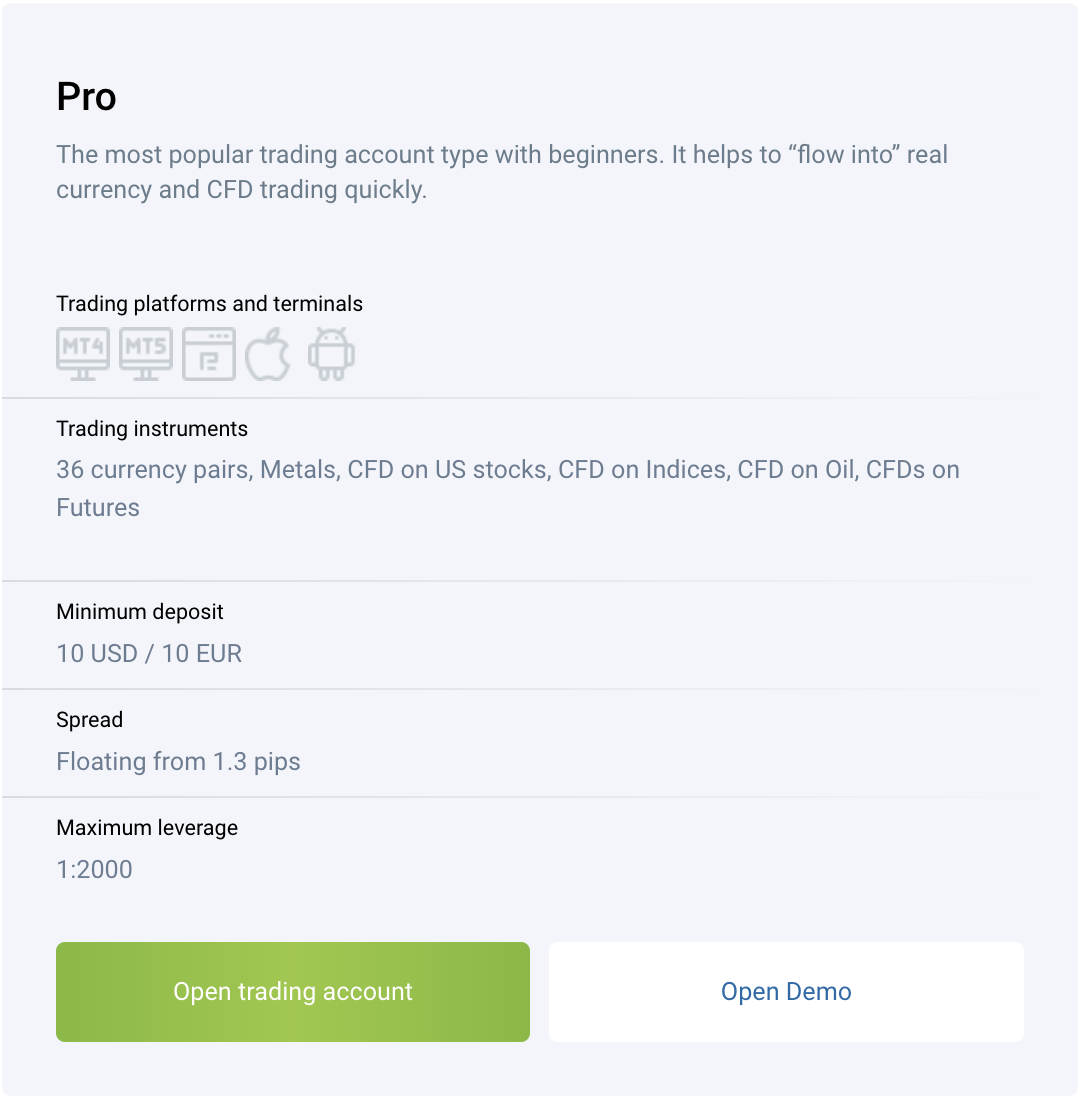
Task: Click the '10 USD / 10 EUR' value
Action: click(149, 653)
